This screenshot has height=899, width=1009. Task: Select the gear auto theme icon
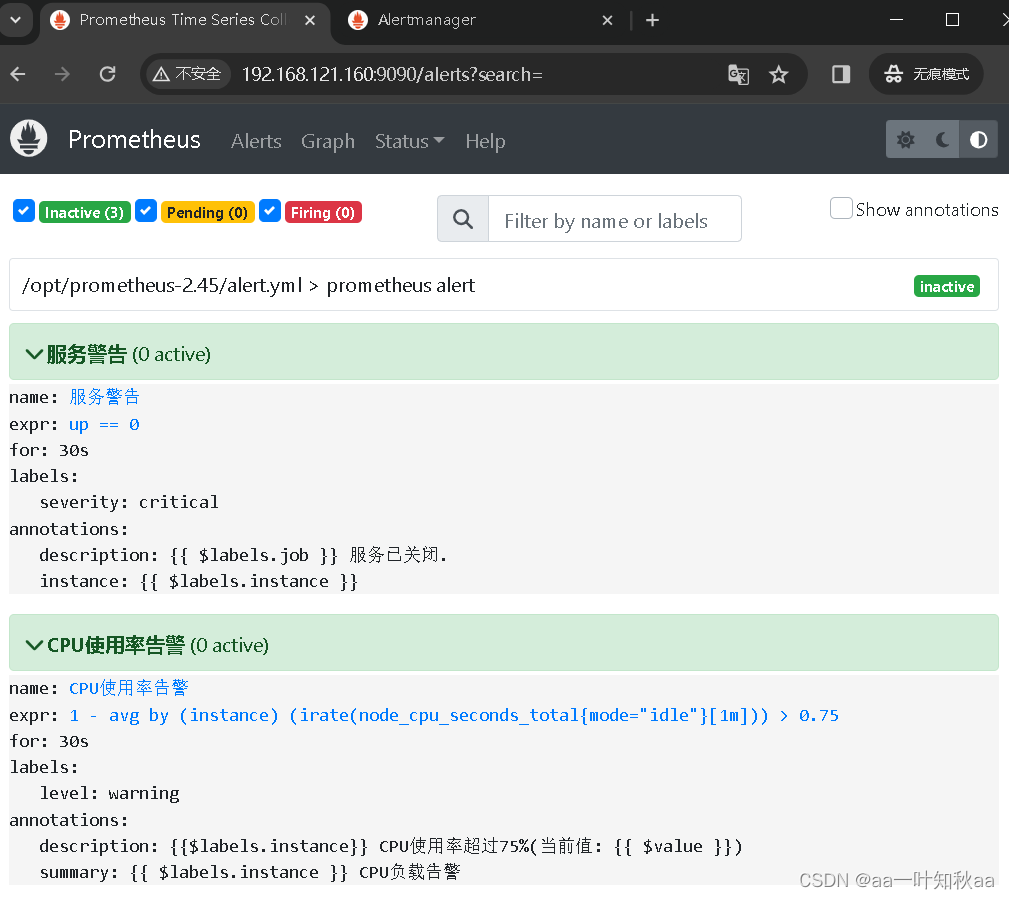coord(905,140)
